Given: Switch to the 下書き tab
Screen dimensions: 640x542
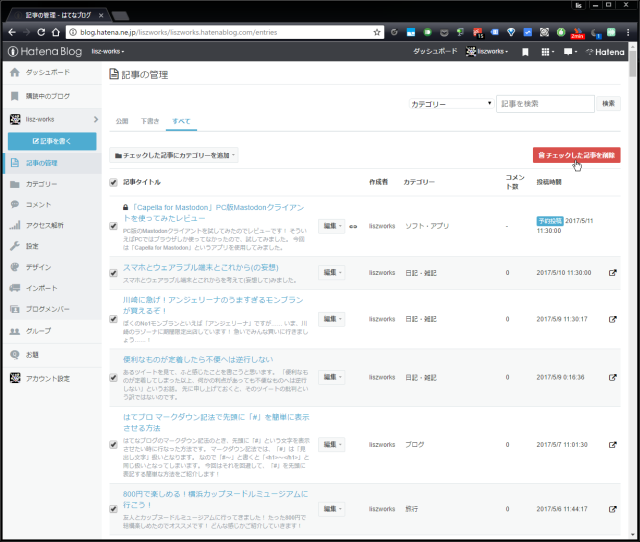Looking at the screenshot, I should point(150,121).
